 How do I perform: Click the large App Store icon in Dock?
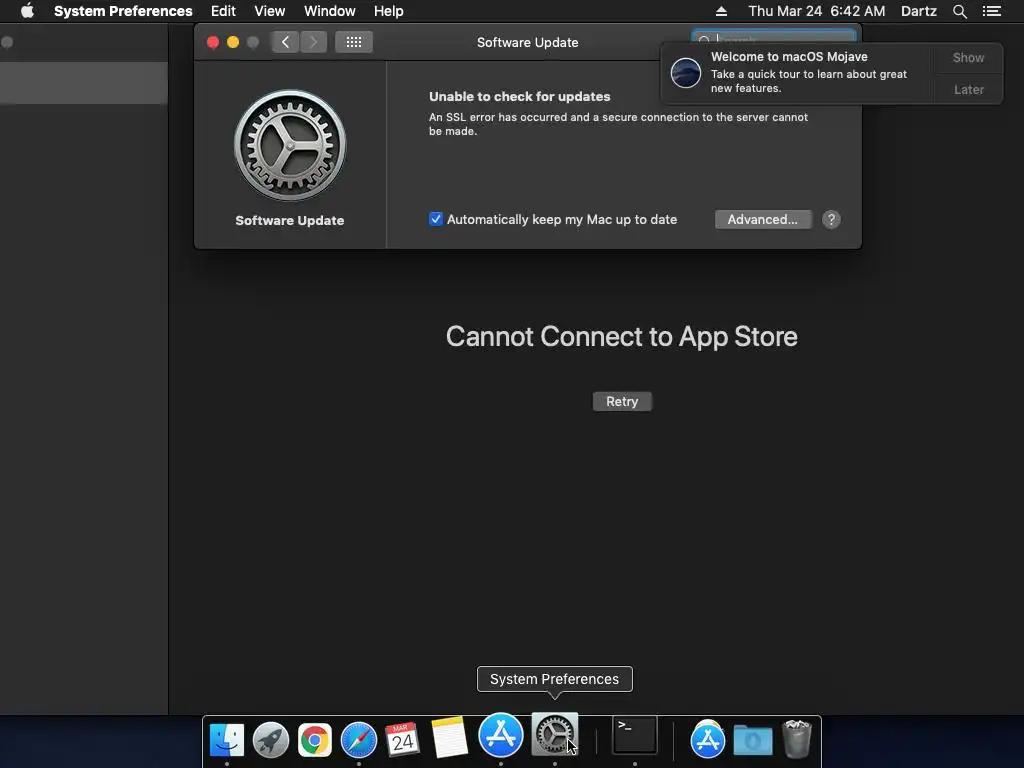[x=501, y=735]
